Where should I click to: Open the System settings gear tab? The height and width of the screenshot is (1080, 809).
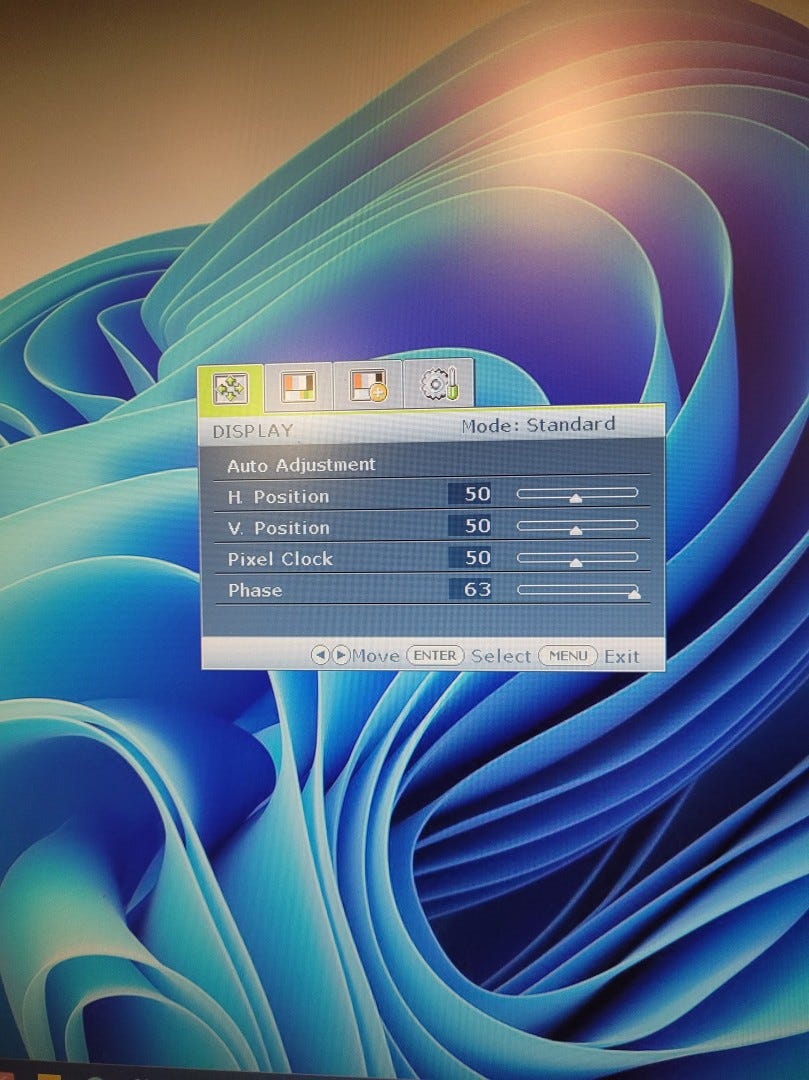(x=439, y=382)
